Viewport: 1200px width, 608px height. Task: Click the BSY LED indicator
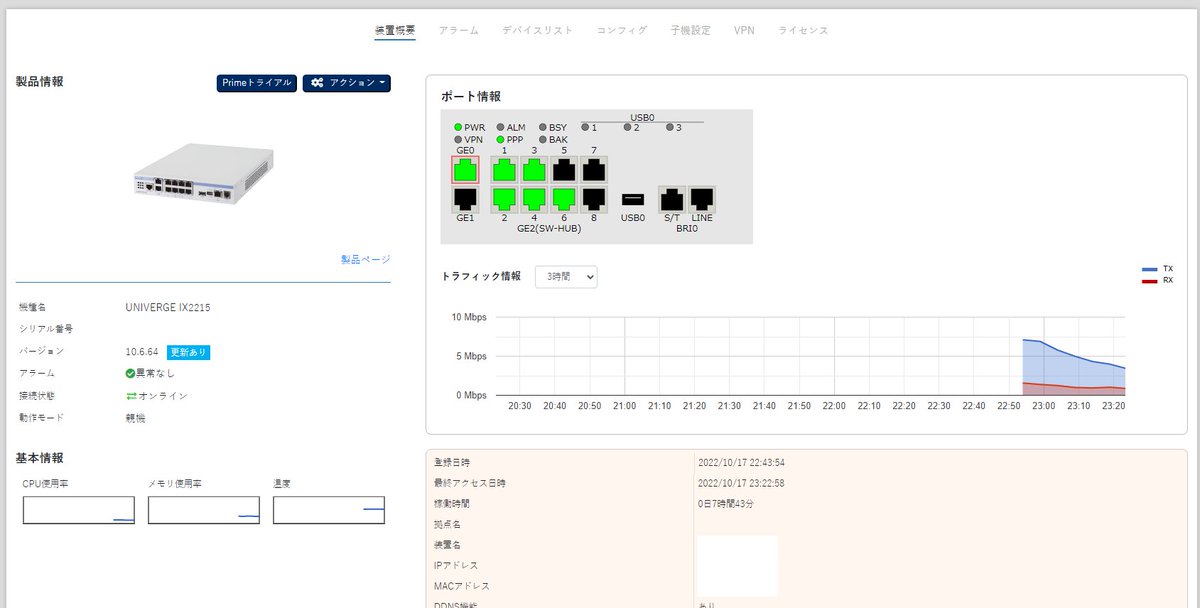click(542, 127)
